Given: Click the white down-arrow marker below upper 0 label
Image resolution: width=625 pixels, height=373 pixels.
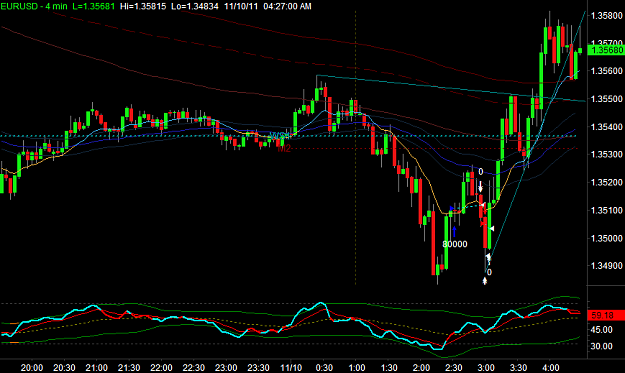Looking at the screenshot, I should pos(481,186).
